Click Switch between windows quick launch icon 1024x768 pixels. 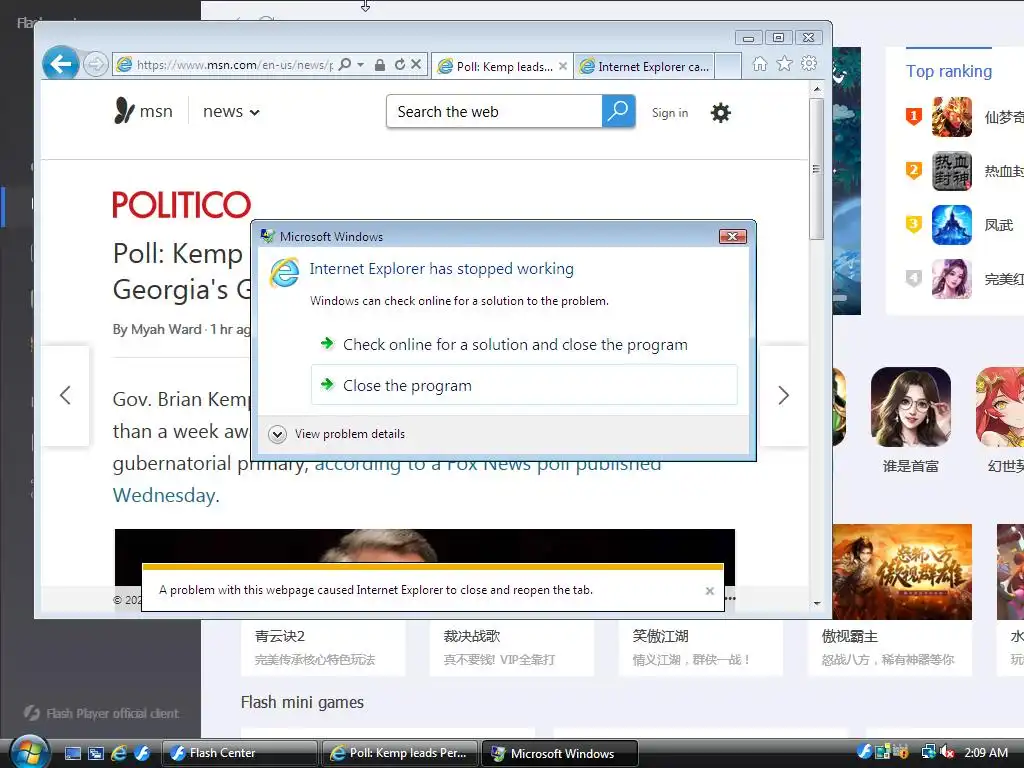pos(95,753)
